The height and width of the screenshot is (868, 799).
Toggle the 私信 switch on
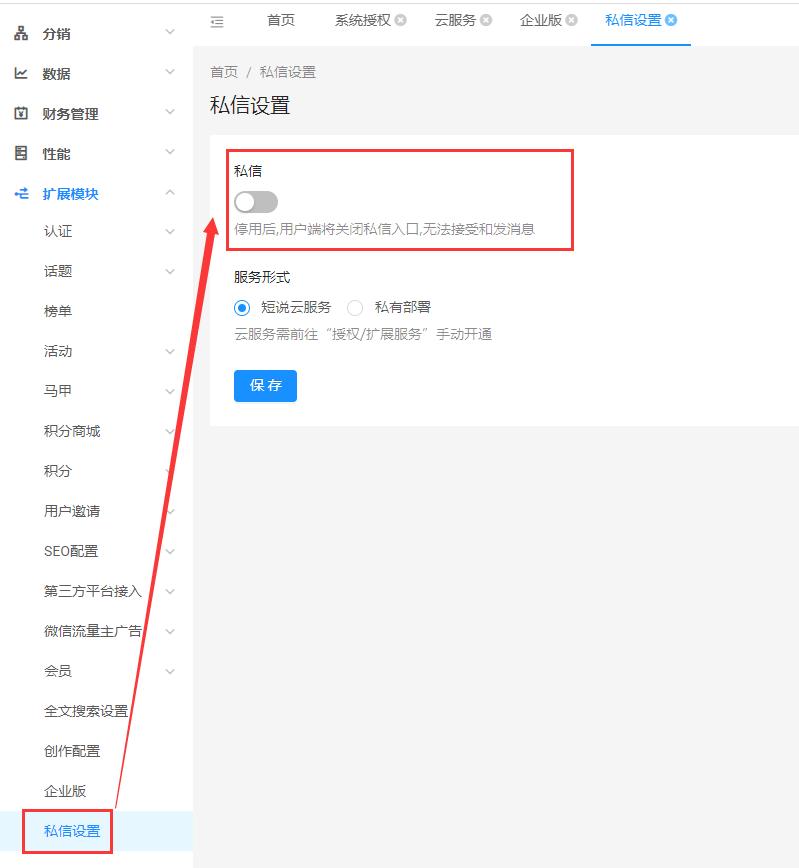tap(256, 202)
